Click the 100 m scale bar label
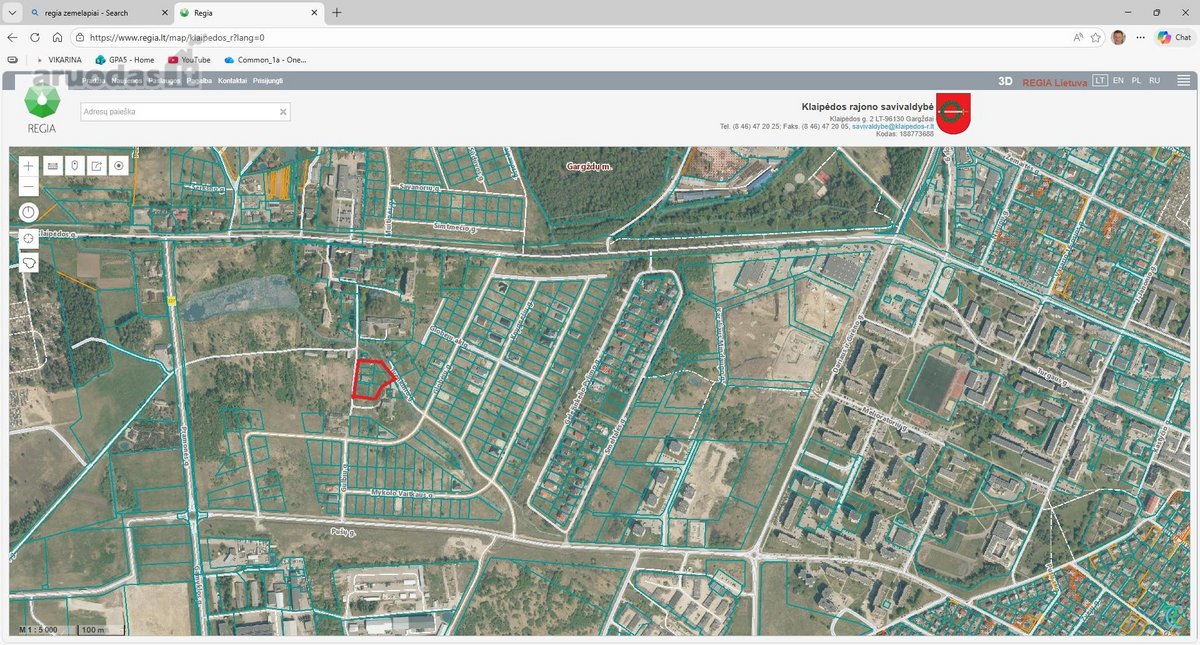1200x645 pixels. point(94,630)
